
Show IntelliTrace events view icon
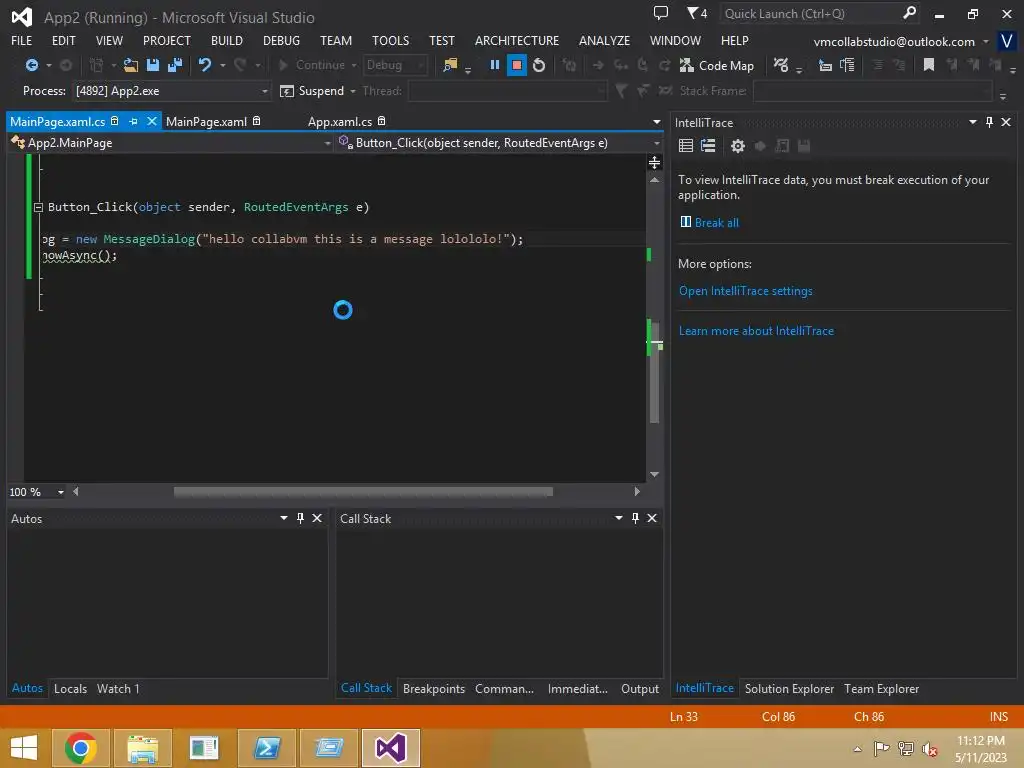pos(686,146)
